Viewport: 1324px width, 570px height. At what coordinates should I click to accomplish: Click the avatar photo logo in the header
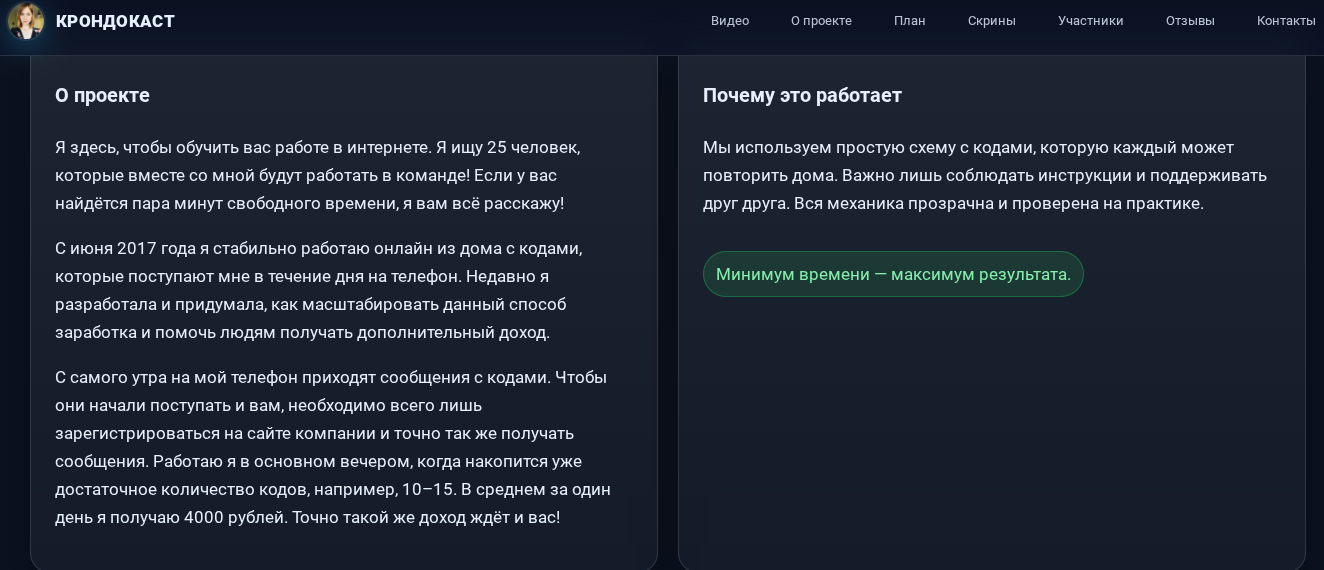[x=26, y=21]
